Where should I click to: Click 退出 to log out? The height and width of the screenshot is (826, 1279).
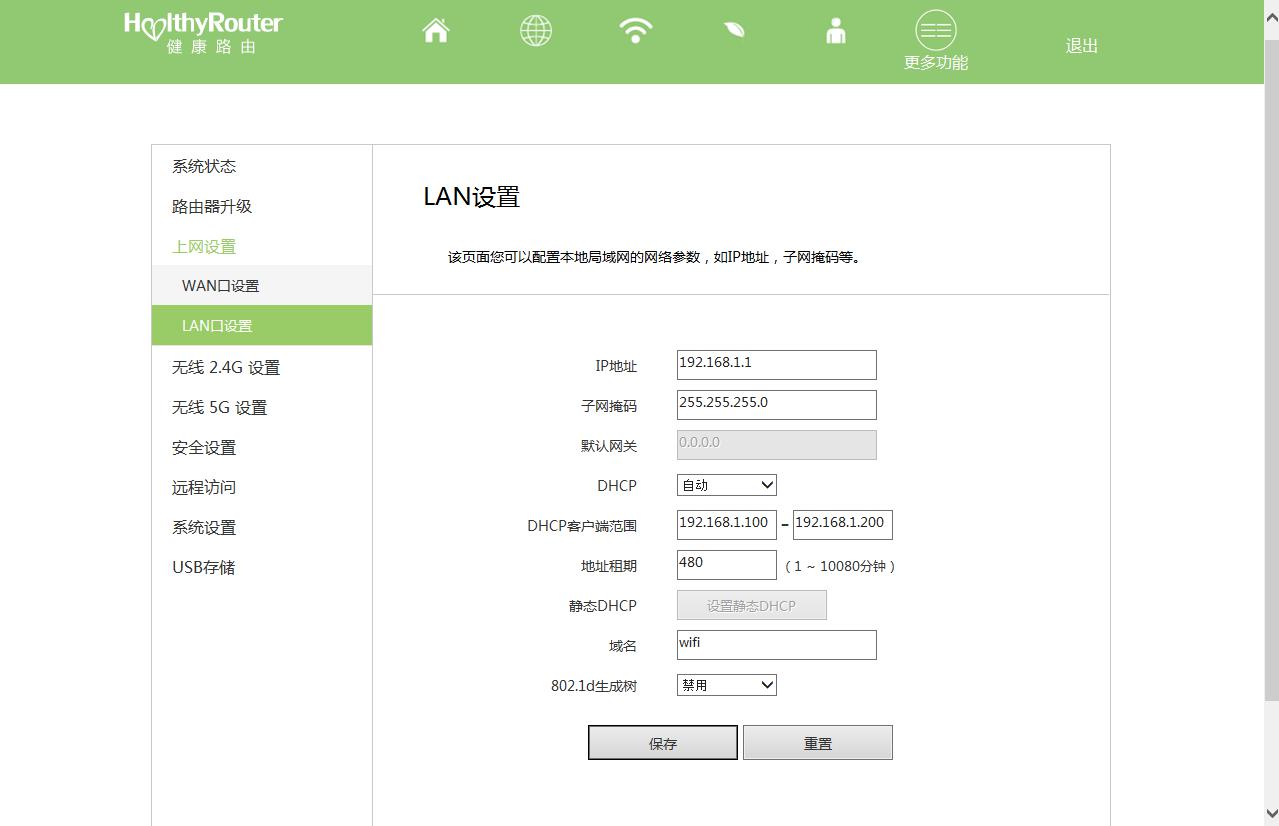click(x=1082, y=46)
